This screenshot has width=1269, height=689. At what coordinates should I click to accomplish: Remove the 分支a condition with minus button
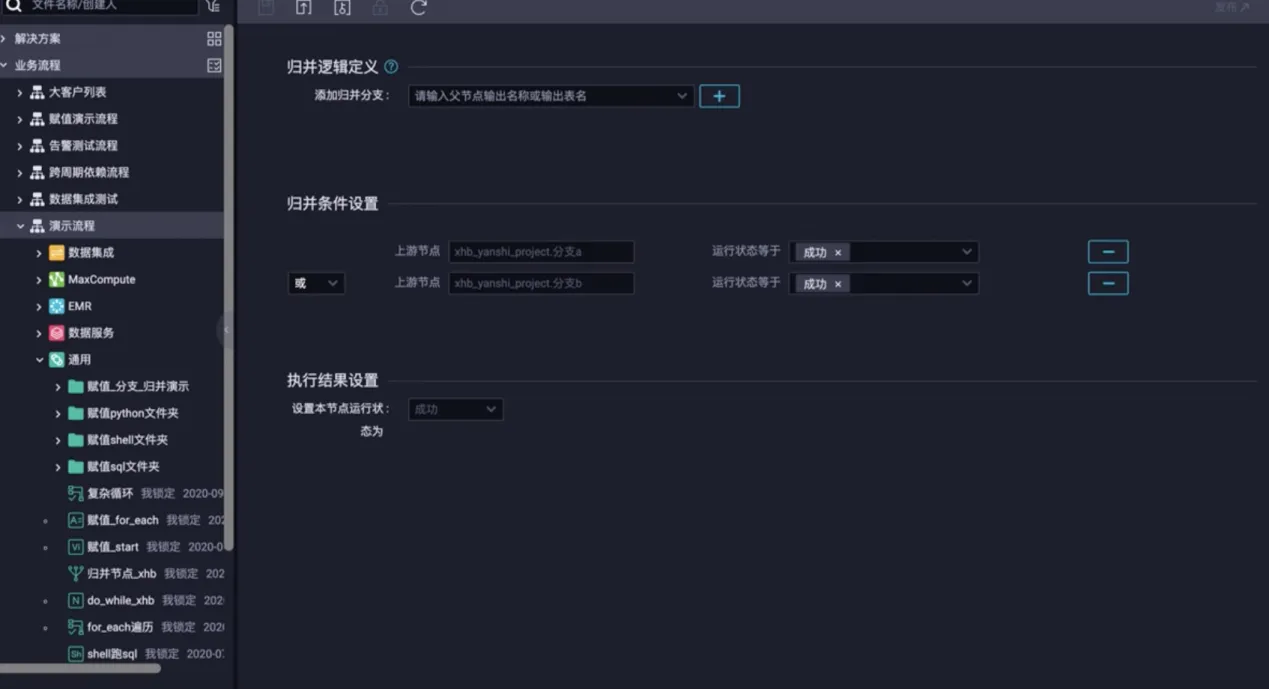(1108, 252)
